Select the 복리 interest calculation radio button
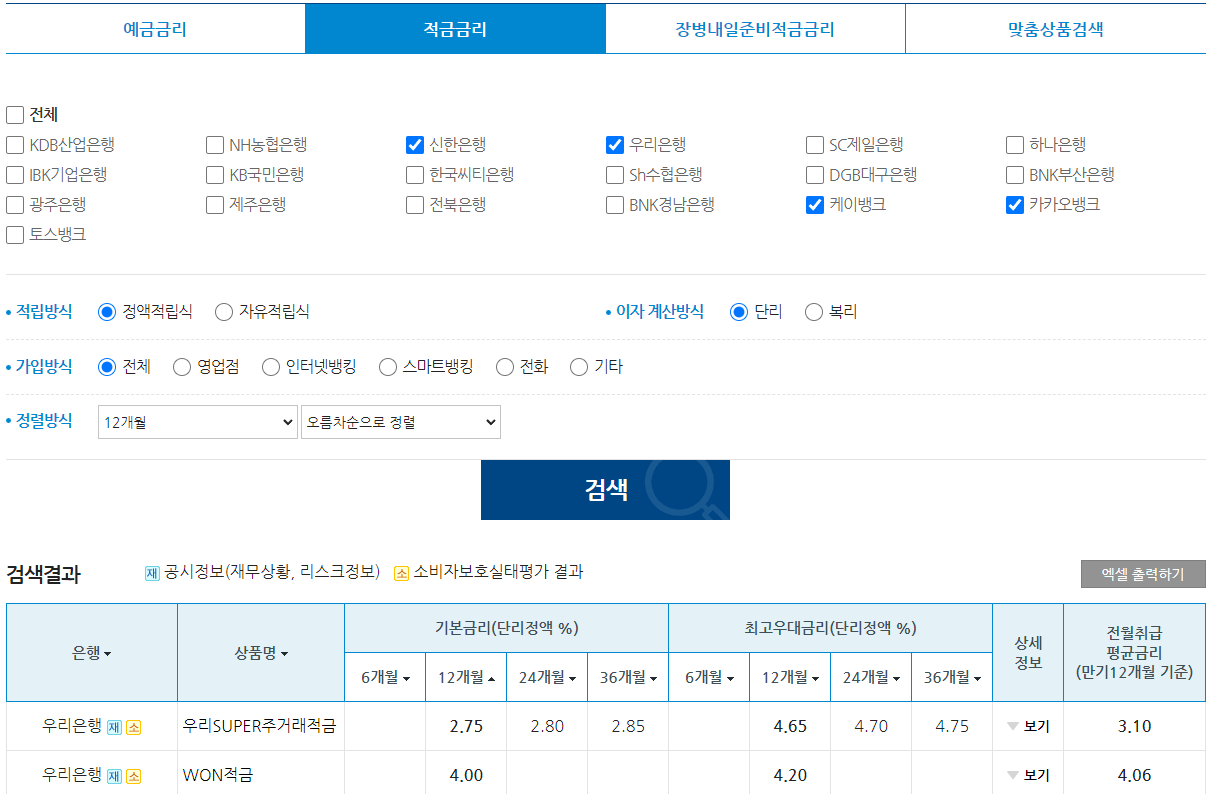This screenshot has width=1213, height=794. (x=814, y=311)
